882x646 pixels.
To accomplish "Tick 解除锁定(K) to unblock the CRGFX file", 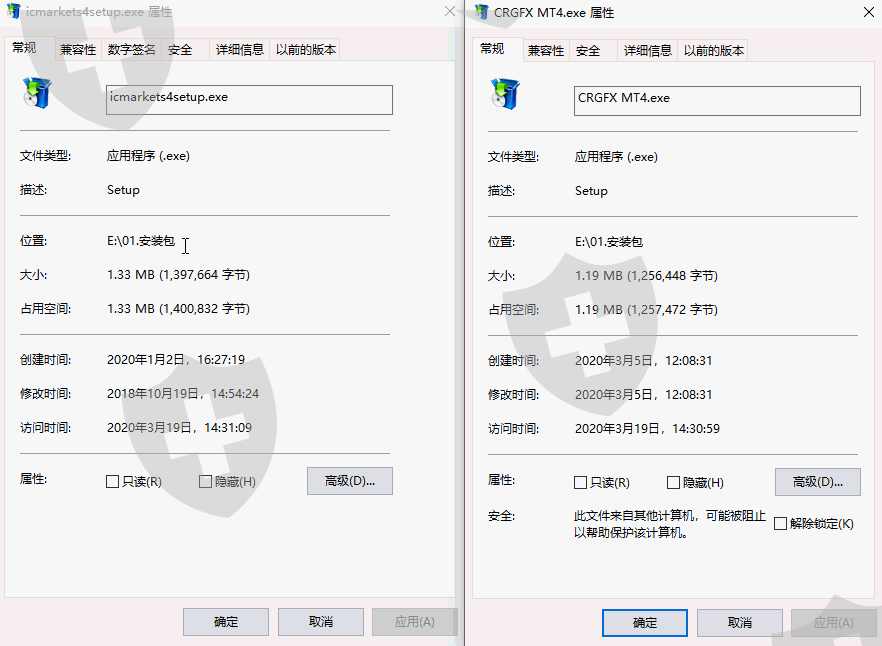I will point(780,524).
